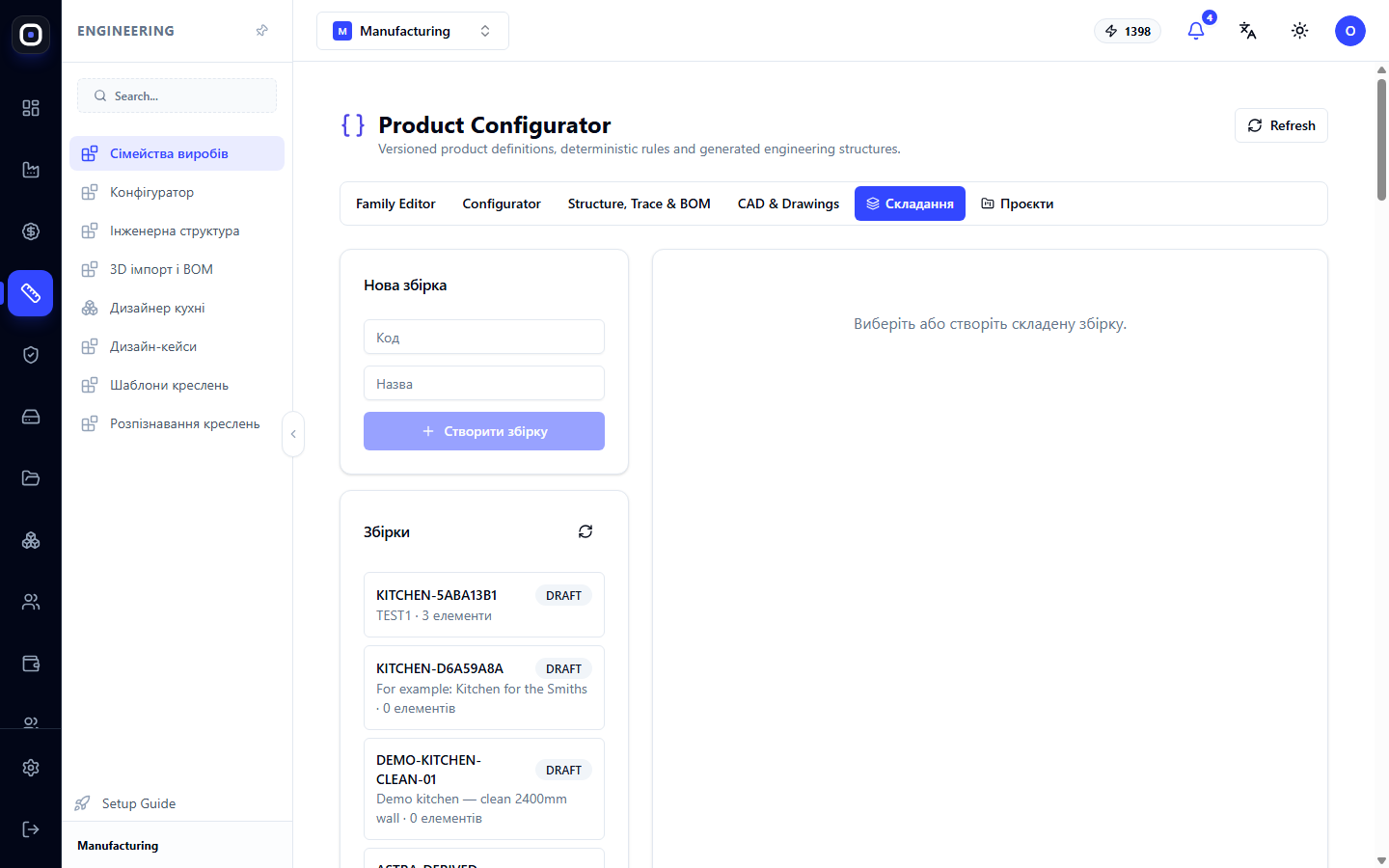Focus the Назва input field
The image size is (1389, 868).
point(484,383)
